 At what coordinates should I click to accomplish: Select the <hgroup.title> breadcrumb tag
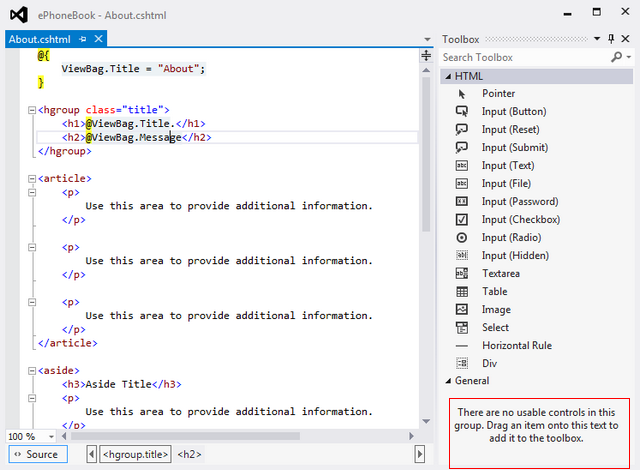click(136, 454)
